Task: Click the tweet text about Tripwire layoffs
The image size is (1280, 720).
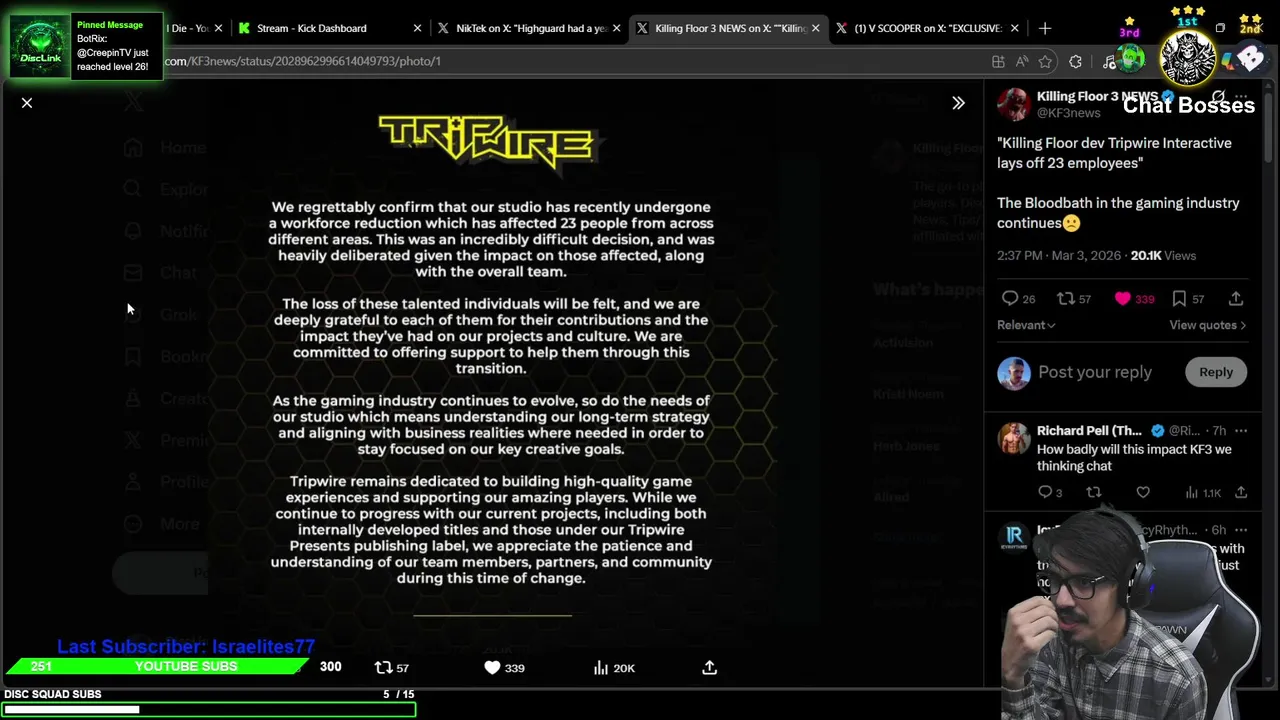Action: pos(1118,183)
